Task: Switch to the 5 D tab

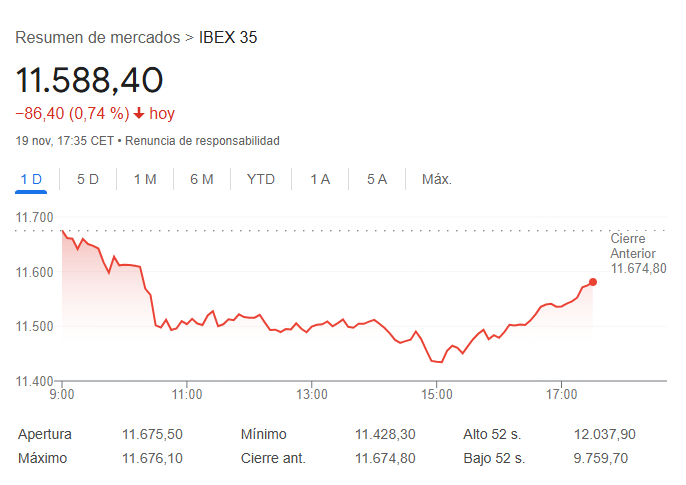Action: (x=88, y=179)
